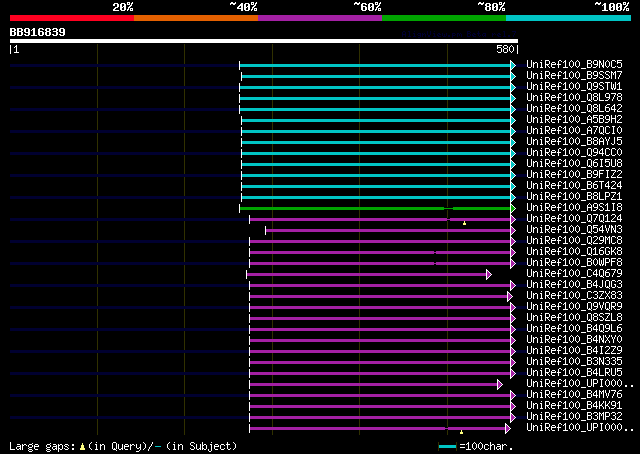Click the purple arrowhead ending C4Q679 alignment
Viewport: 640px width, 454px height.
(x=489, y=275)
